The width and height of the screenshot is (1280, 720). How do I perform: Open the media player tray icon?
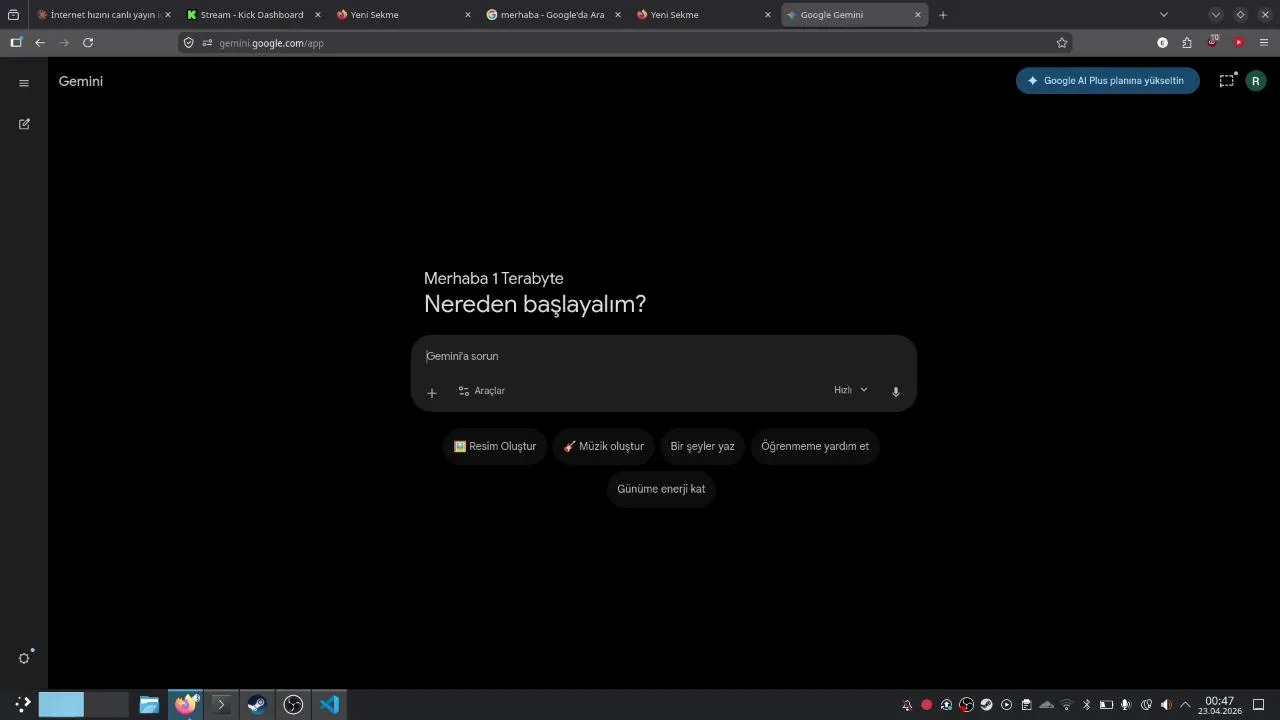pyautogui.click(x=1007, y=705)
